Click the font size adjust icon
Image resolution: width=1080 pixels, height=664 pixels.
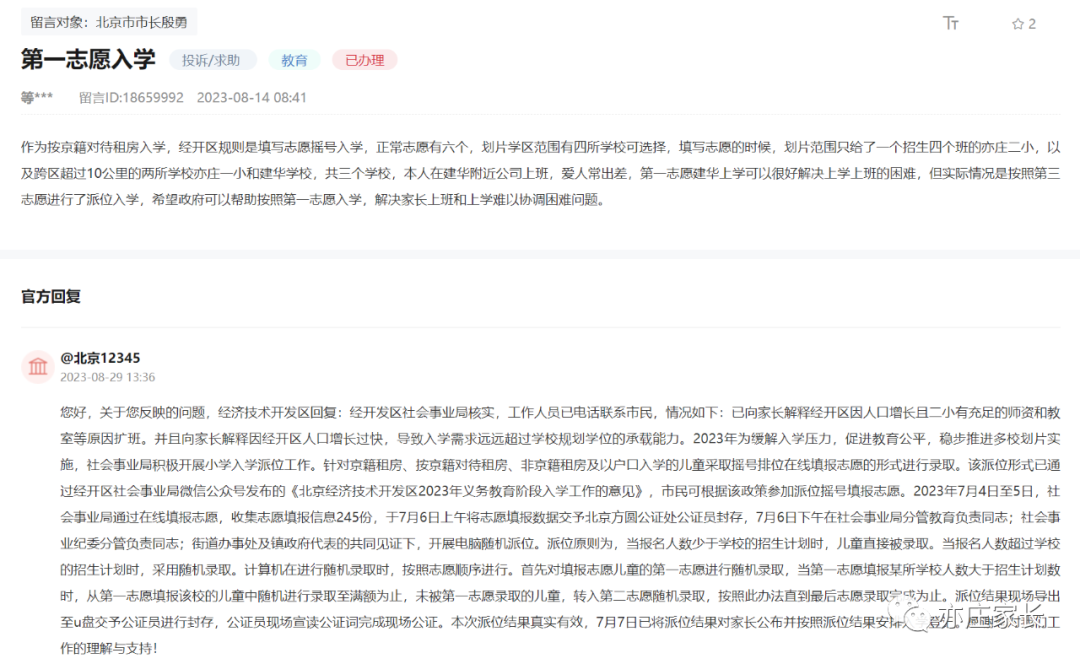coord(951,23)
